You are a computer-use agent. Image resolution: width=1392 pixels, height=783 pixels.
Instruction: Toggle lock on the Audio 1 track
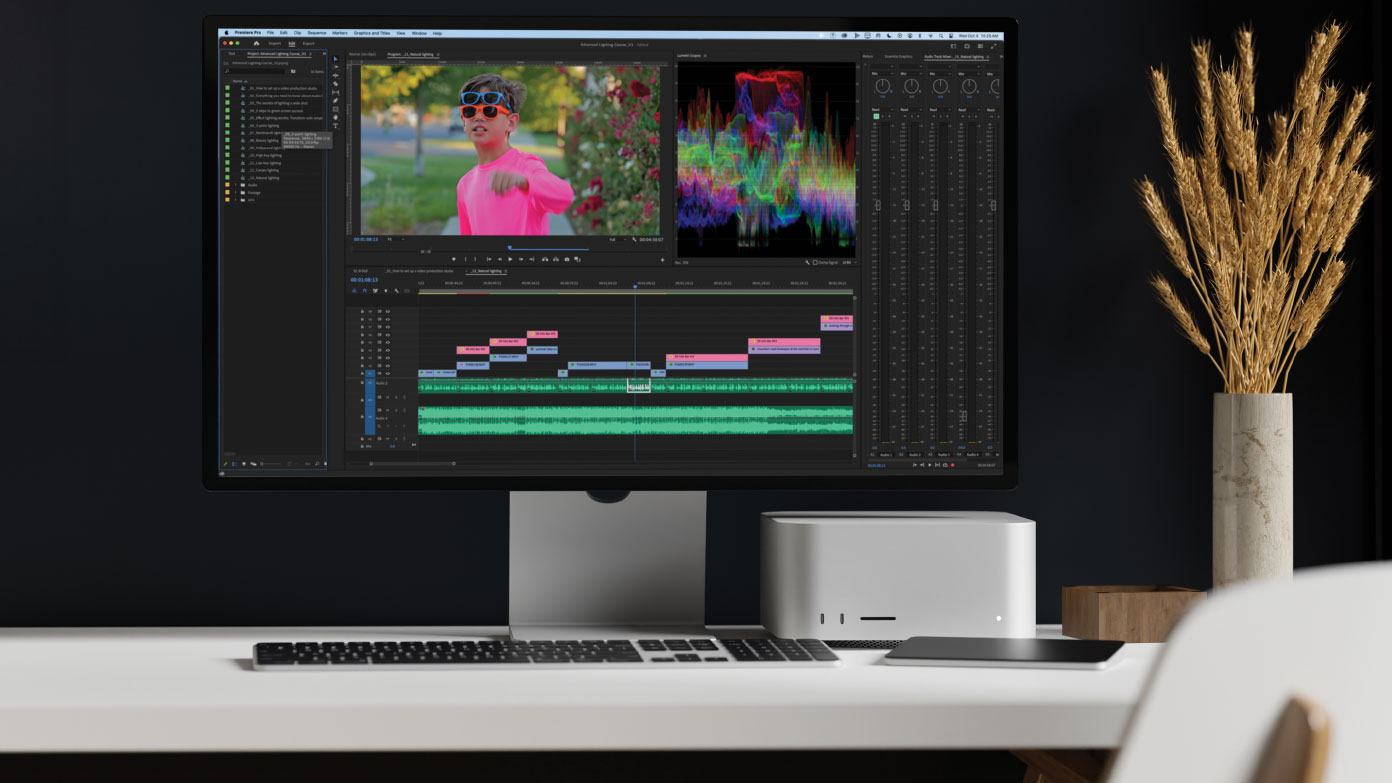pyautogui.click(x=362, y=383)
